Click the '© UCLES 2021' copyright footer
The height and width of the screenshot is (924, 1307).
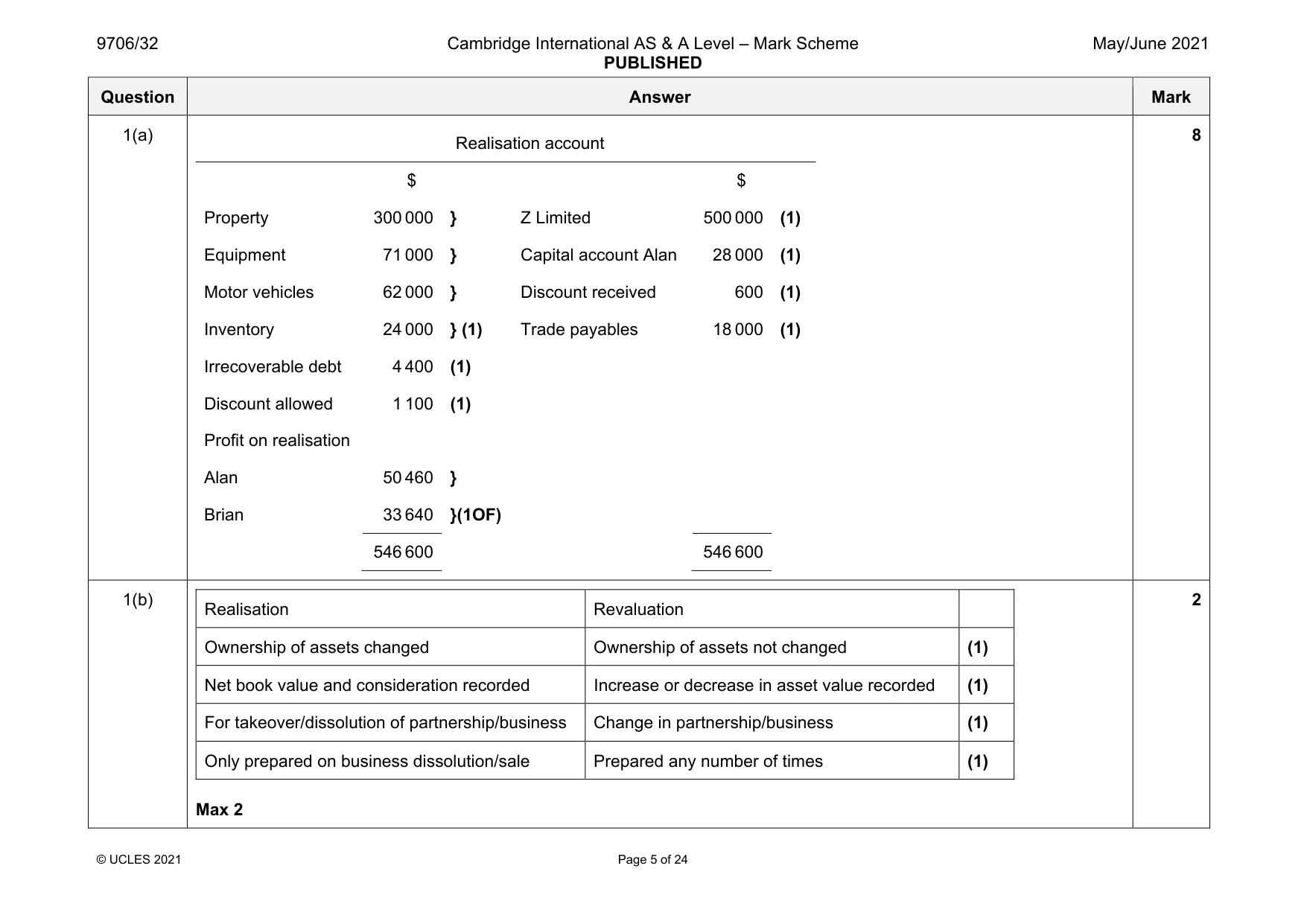click(x=139, y=860)
